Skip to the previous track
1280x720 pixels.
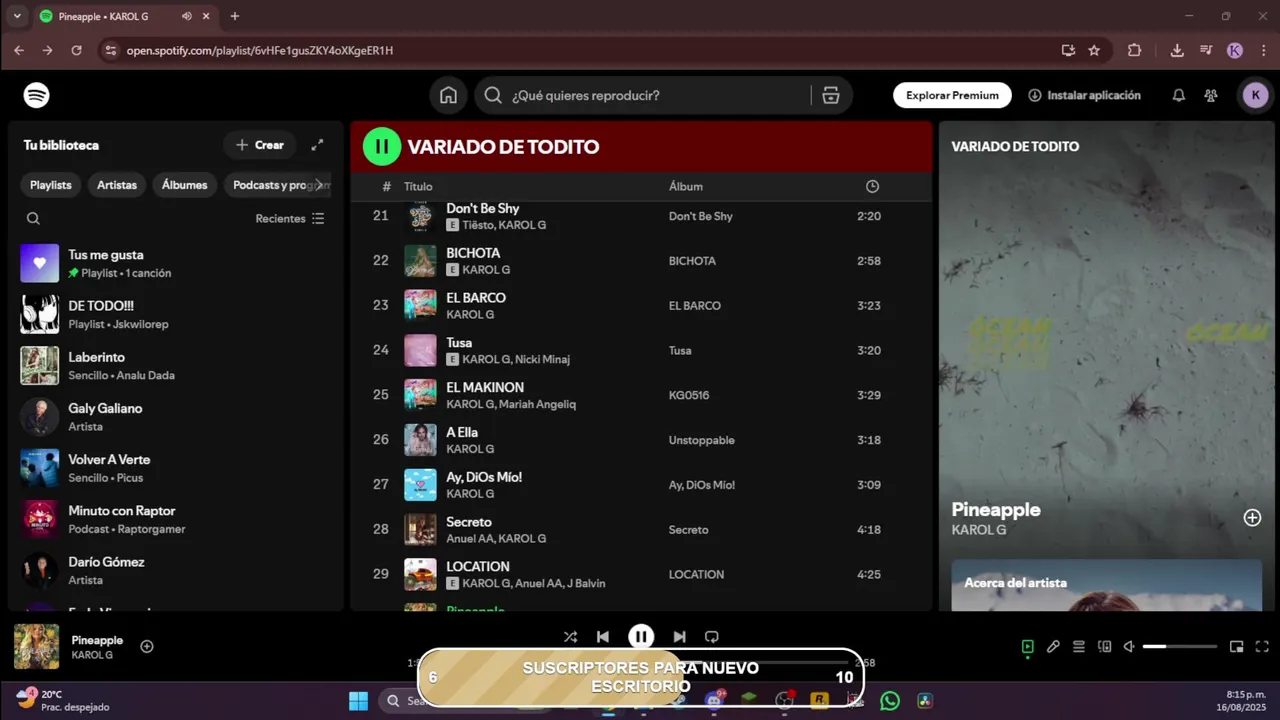pyautogui.click(x=603, y=636)
